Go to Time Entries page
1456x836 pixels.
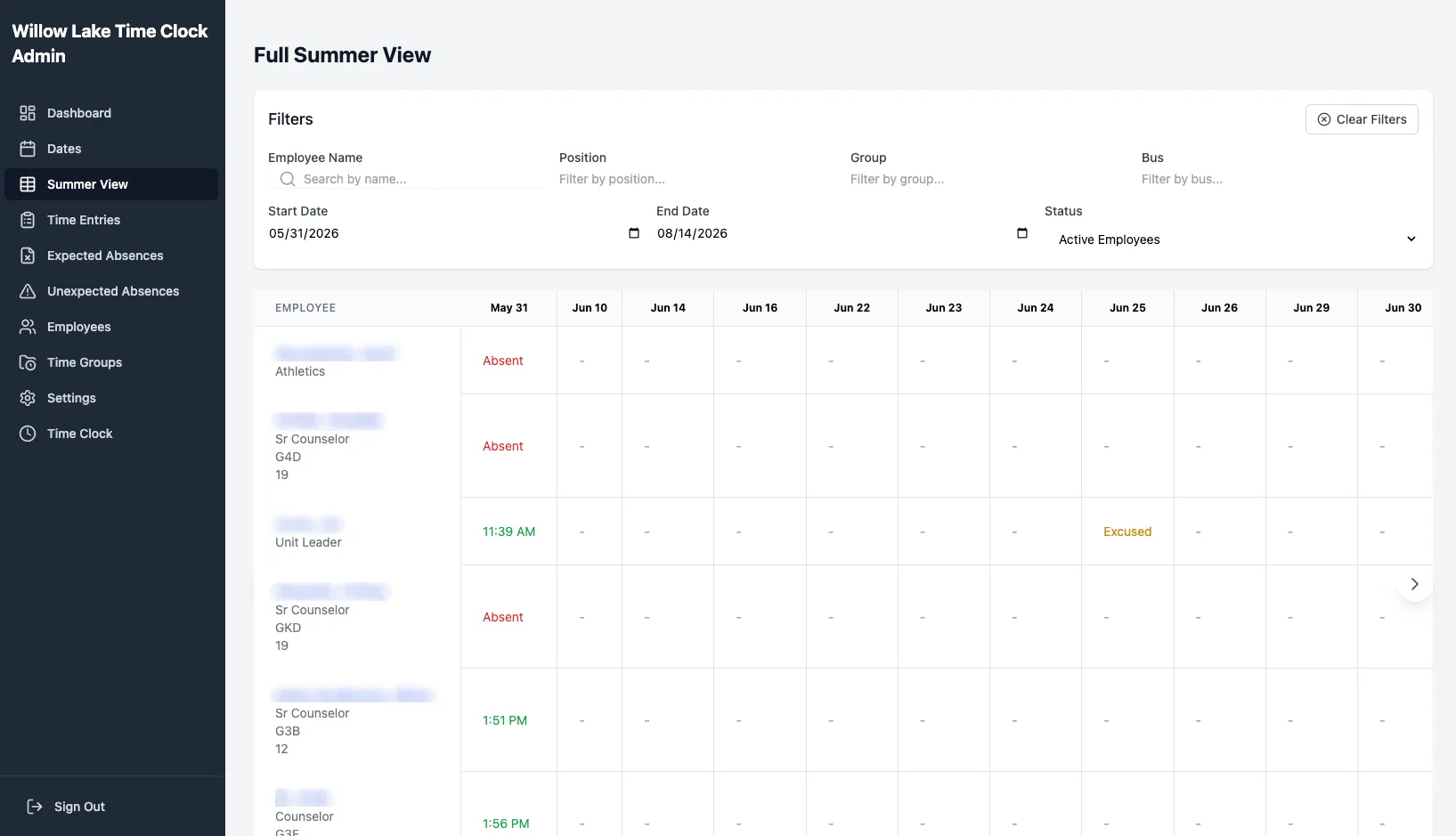pyautogui.click(x=111, y=220)
